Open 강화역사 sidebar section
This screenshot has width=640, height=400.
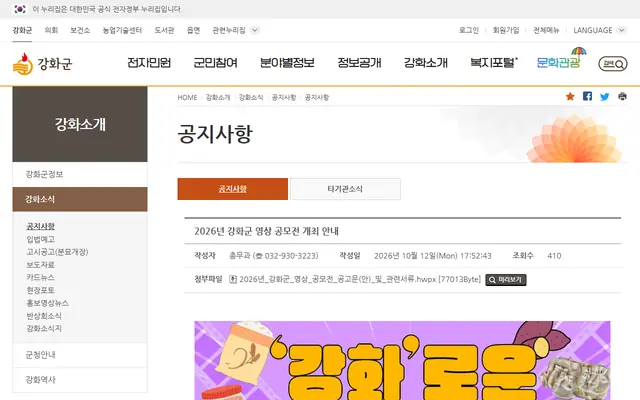(80, 380)
